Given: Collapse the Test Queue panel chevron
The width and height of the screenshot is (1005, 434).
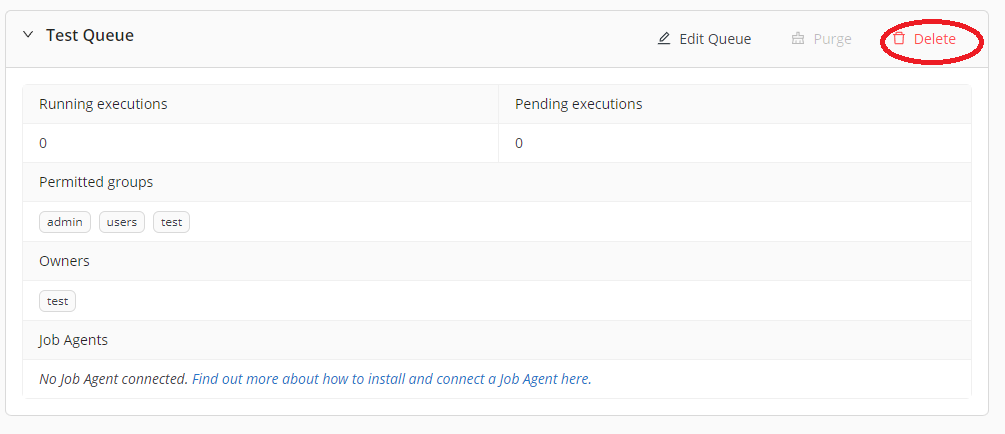Looking at the screenshot, I should click(x=28, y=35).
